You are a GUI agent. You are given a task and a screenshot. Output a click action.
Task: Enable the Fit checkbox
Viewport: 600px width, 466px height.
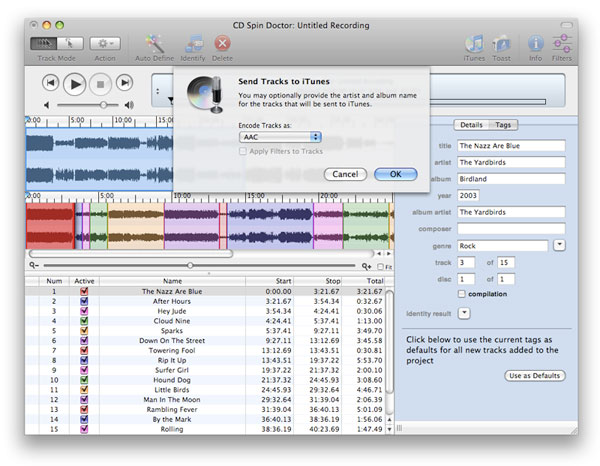click(x=380, y=267)
